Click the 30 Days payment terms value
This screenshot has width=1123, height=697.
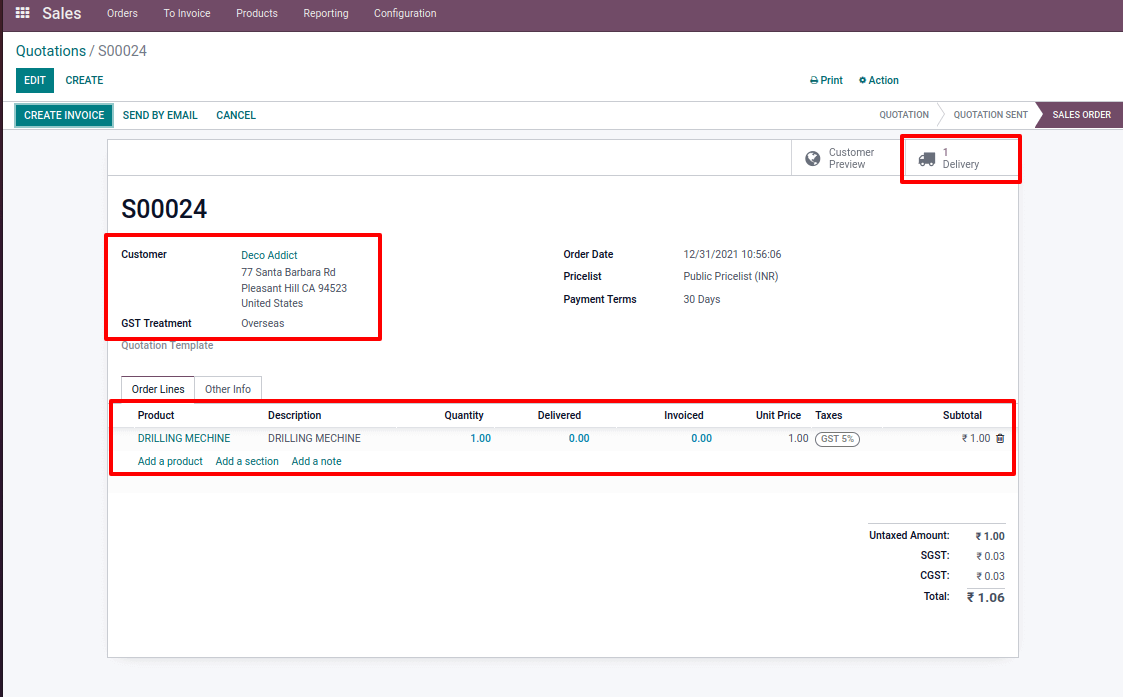[702, 299]
